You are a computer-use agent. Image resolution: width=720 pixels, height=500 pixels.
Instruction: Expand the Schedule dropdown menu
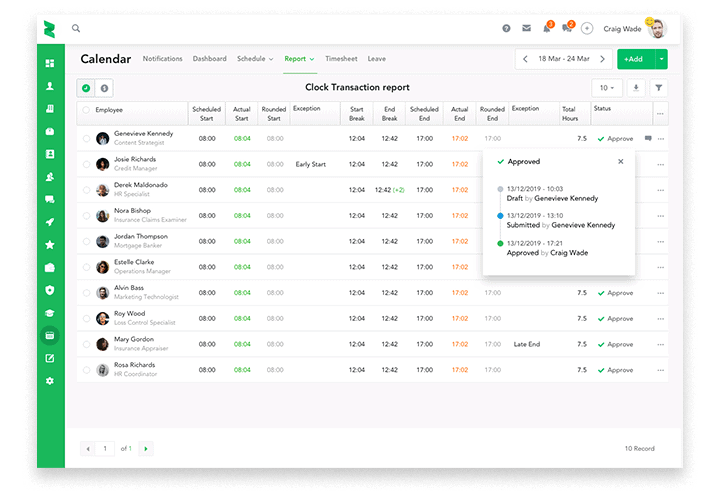point(255,59)
